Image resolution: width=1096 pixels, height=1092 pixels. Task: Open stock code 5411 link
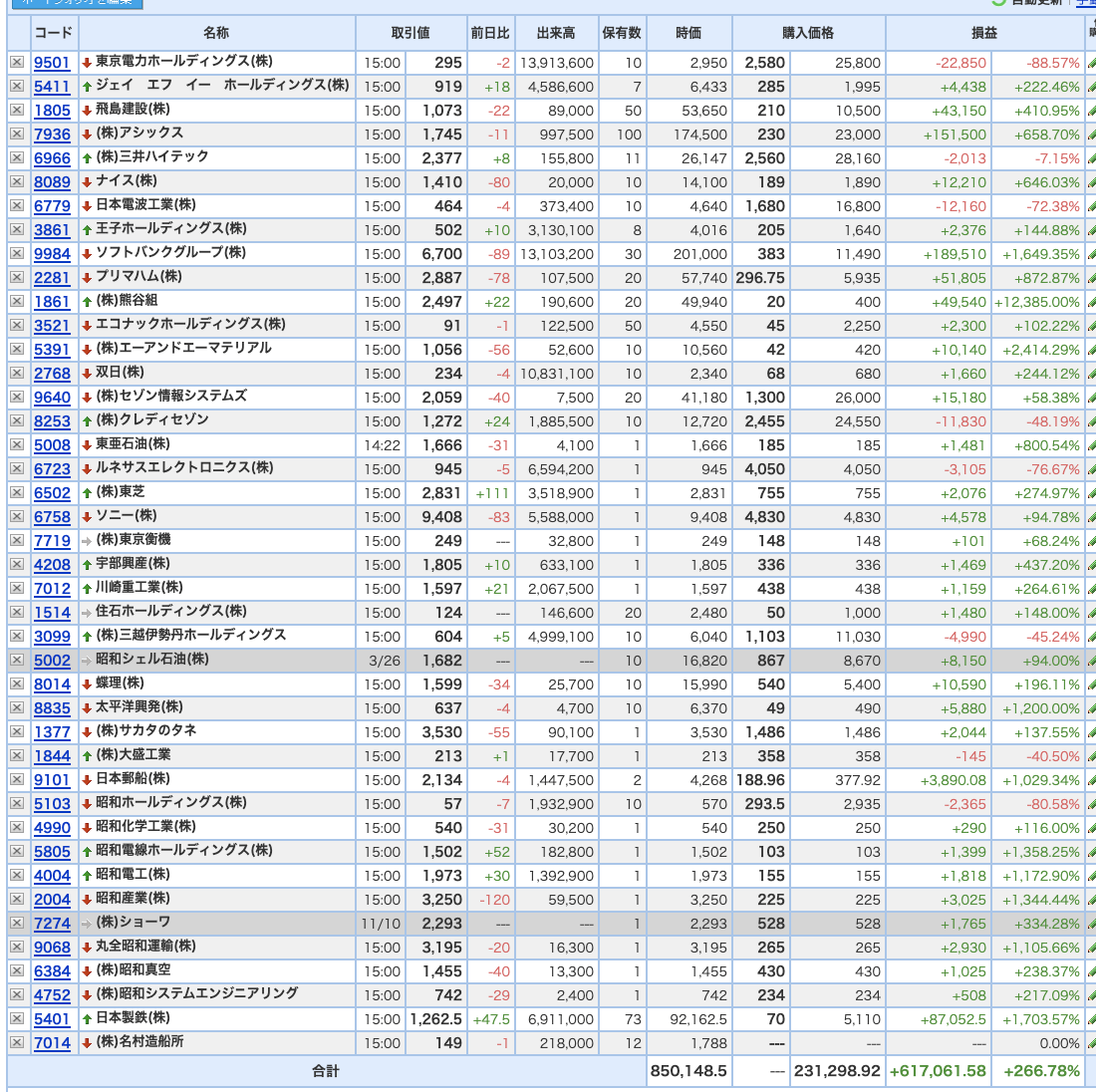click(x=53, y=87)
